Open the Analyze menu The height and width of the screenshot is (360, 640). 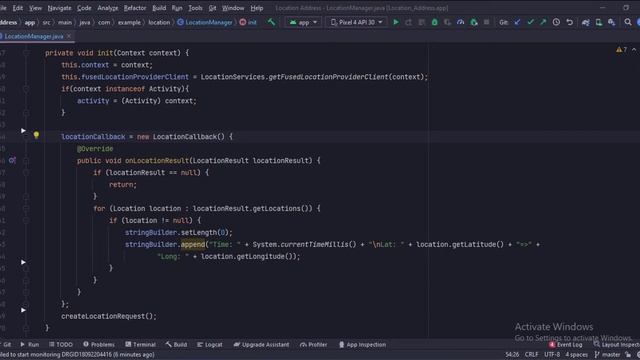107,8
